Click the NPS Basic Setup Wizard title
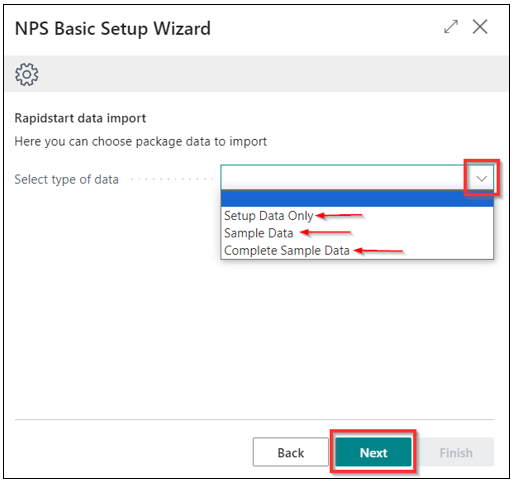The height and width of the screenshot is (483, 516). tap(113, 29)
